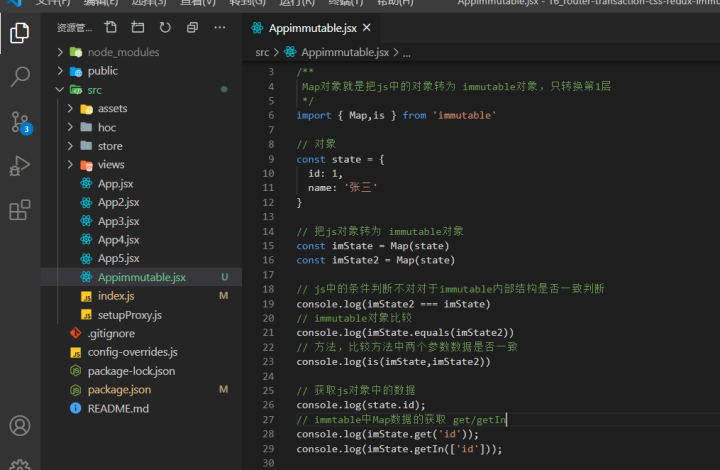Screen dimensions: 720x470
Task: Open config-overrides.js file
Action: click(132, 352)
